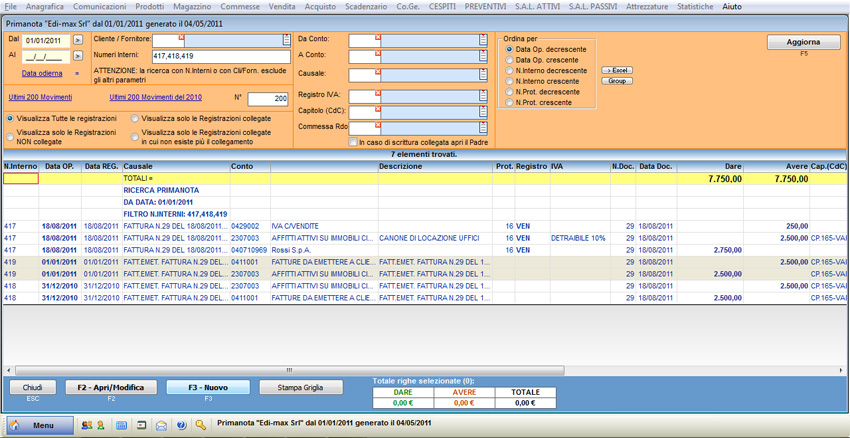
Task: Clear the Registro IVA field red X
Action: (378, 91)
